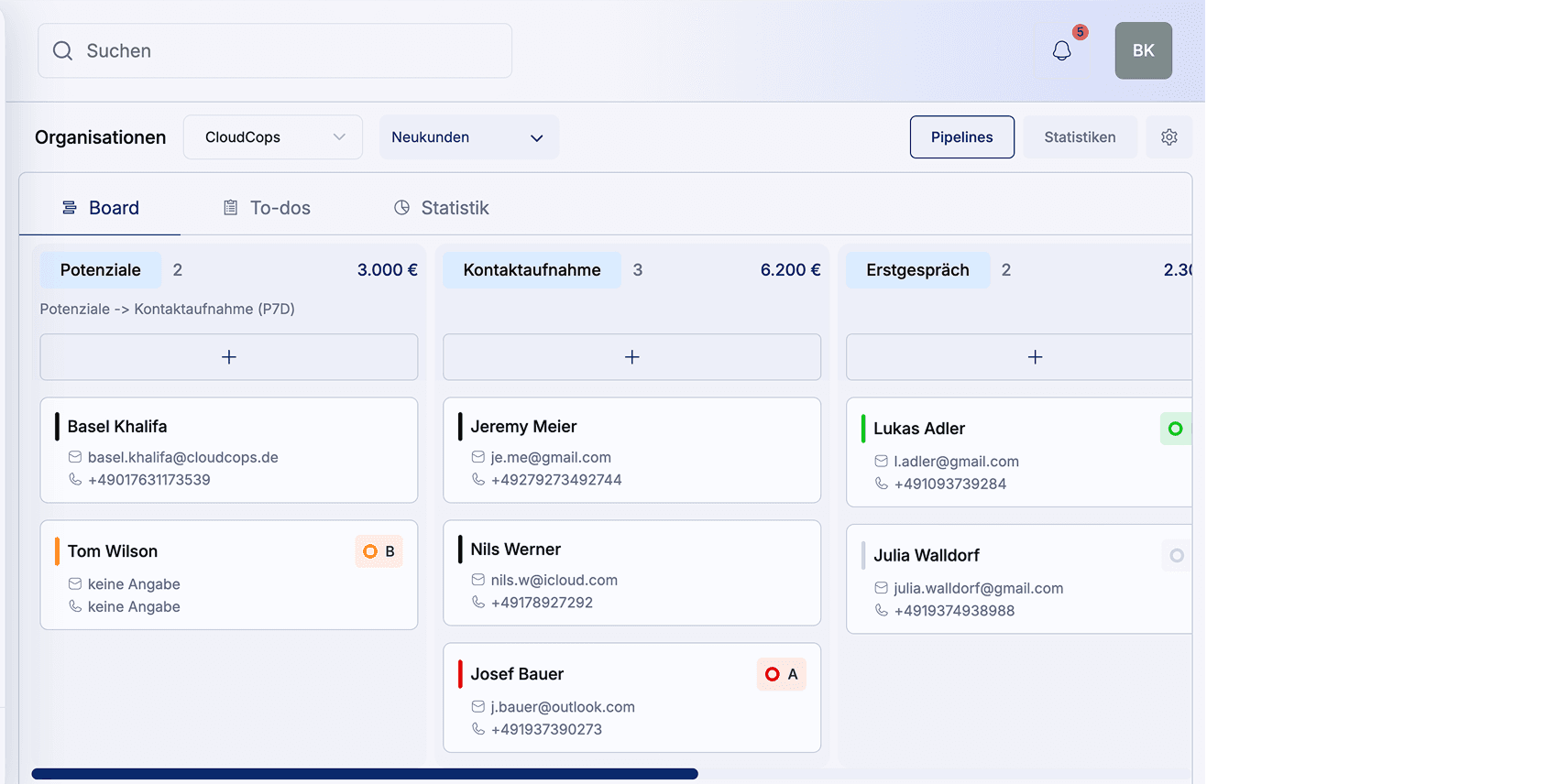The image size is (1547, 784).
Task: Expand the CloudCops organisation dropdown
Action: tap(273, 137)
